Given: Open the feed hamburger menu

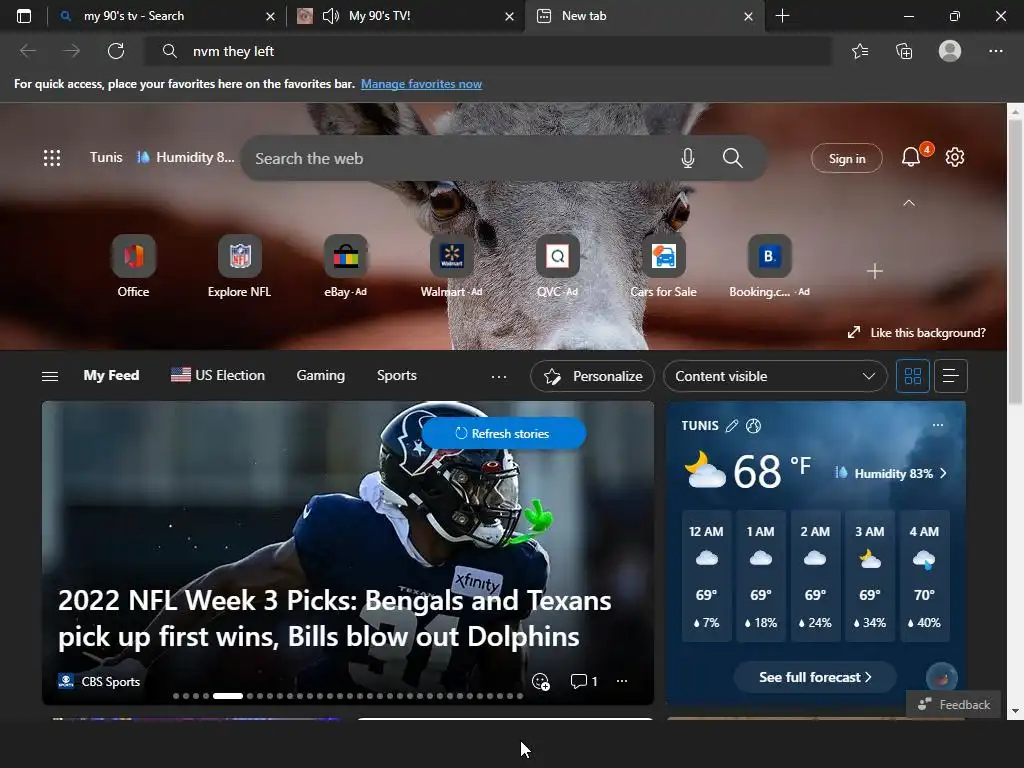Looking at the screenshot, I should coord(50,376).
